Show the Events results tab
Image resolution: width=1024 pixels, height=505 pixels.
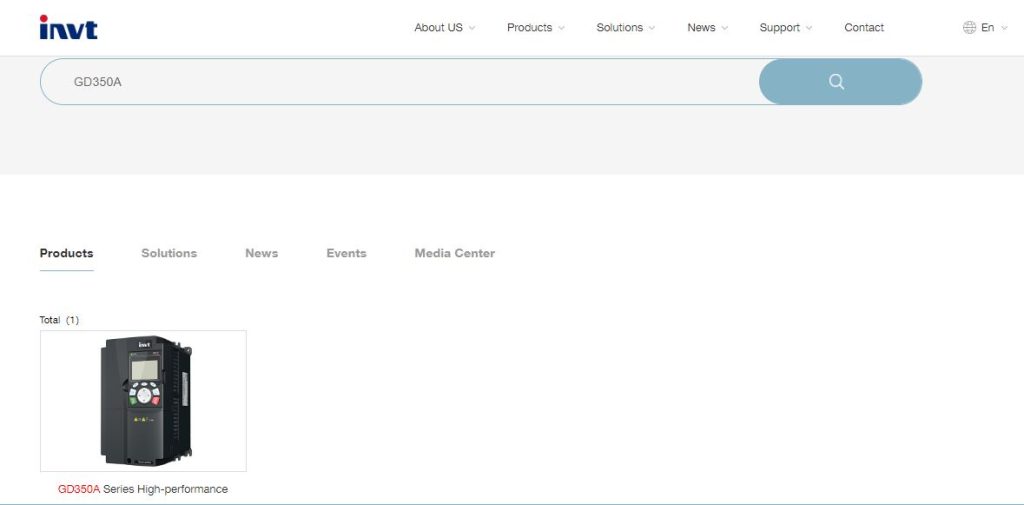[346, 253]
